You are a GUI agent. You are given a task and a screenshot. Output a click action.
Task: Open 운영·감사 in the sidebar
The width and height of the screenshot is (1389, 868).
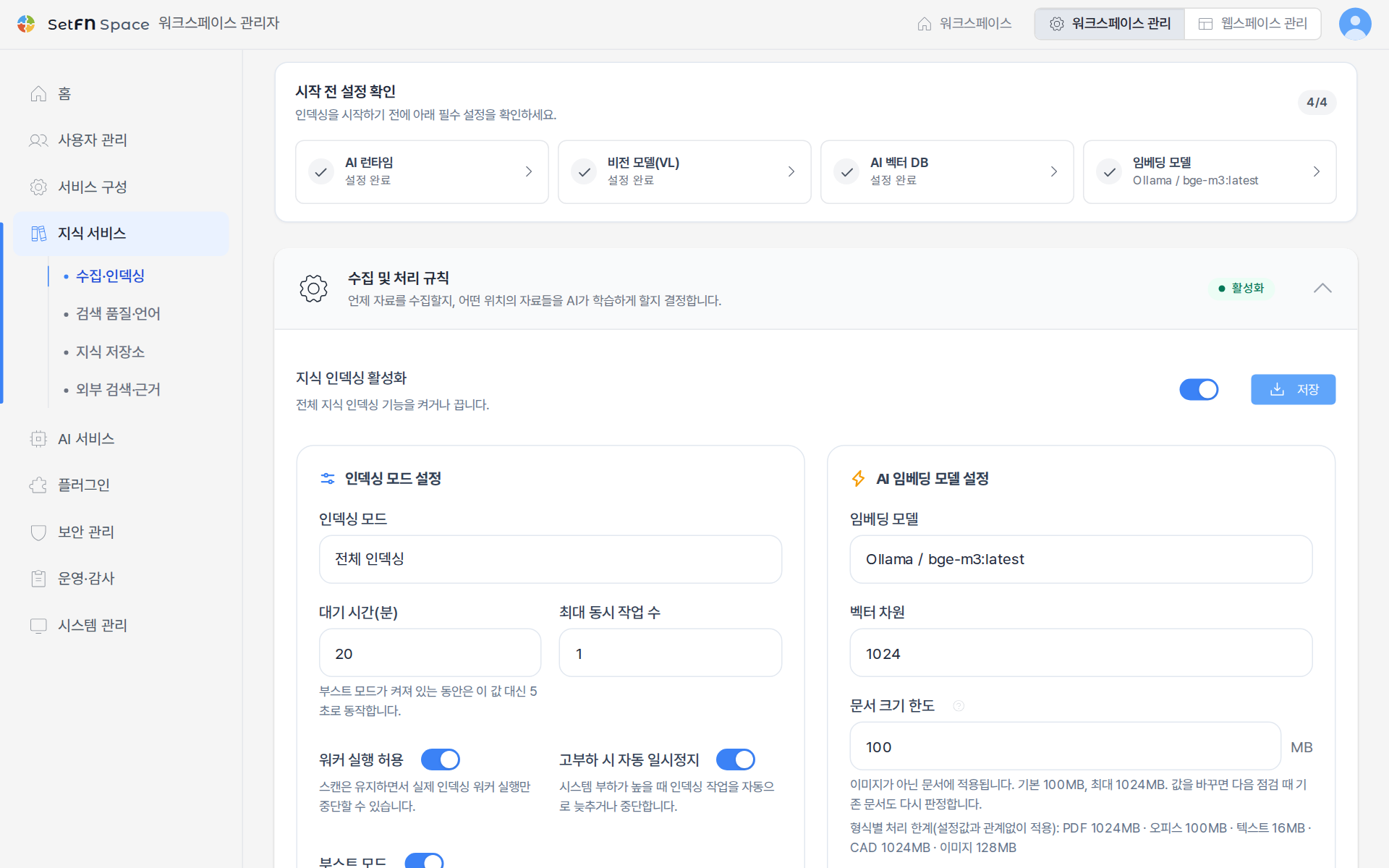click(x=122, y=579)
